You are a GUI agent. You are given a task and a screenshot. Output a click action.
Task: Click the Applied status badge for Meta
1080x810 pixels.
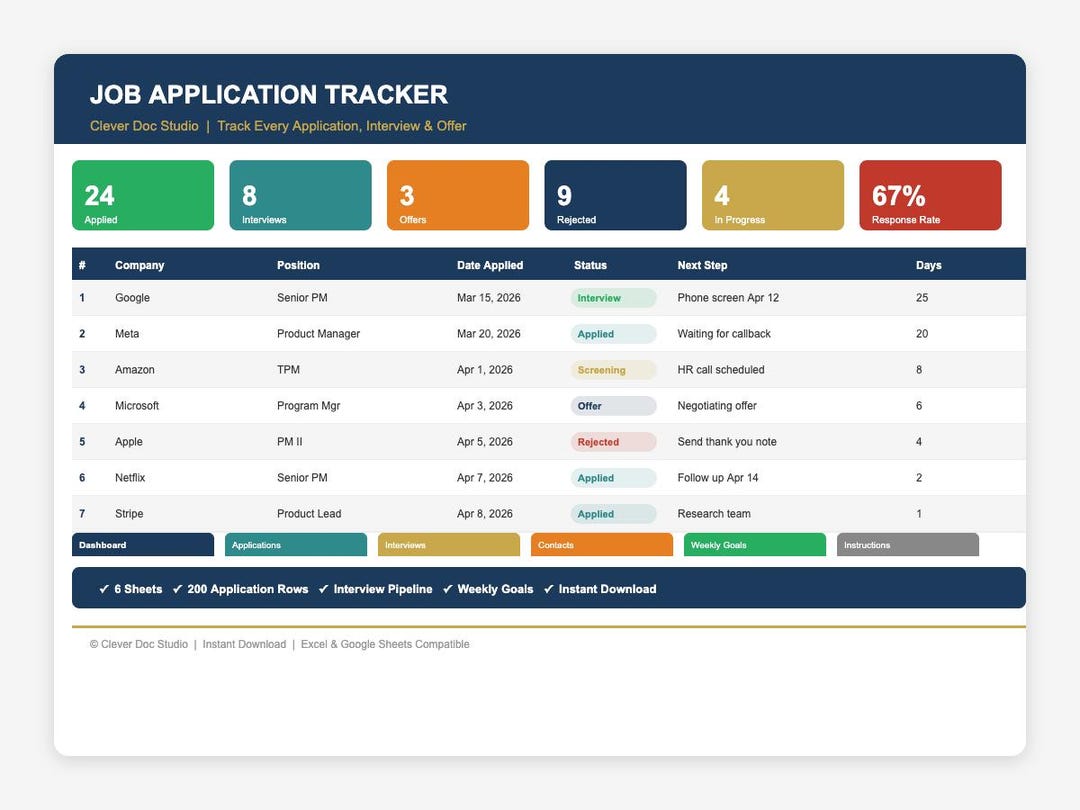pos(613,333)
